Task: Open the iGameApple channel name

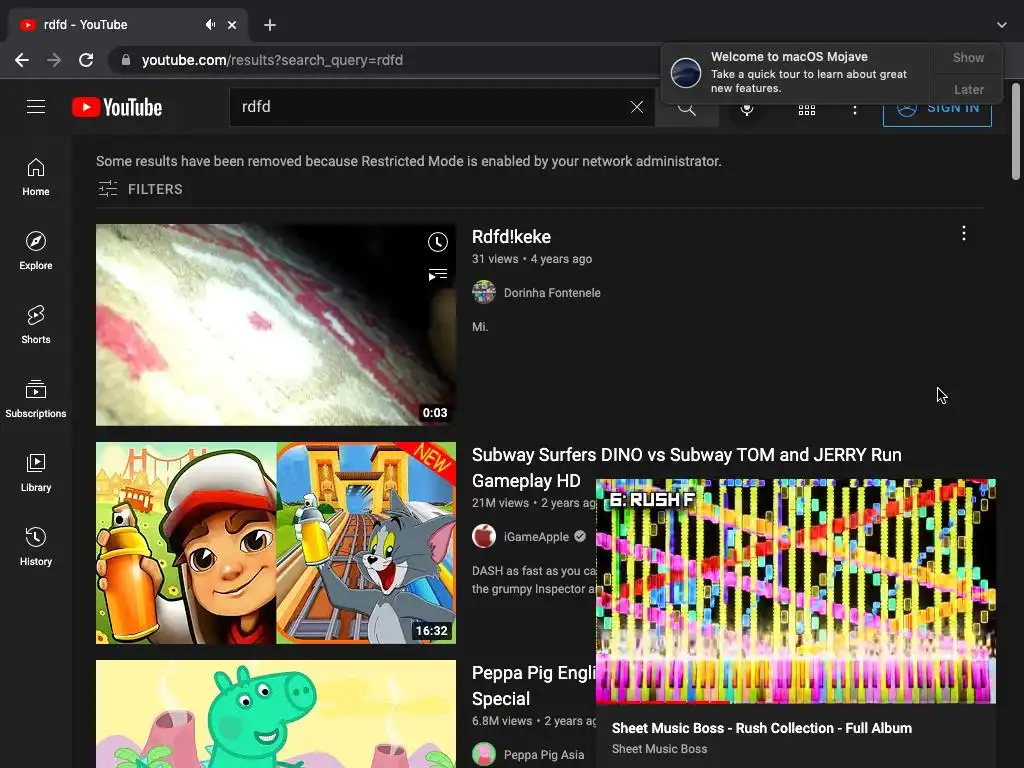Action: click(536, 537)
